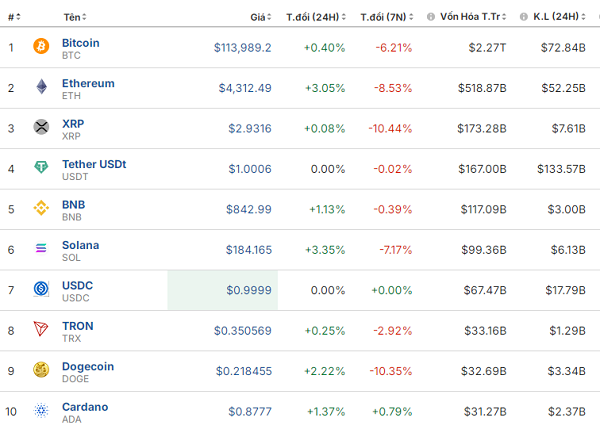Click the XRP logo icon
This screenshot has width=600, height=429.
[41, 127]
